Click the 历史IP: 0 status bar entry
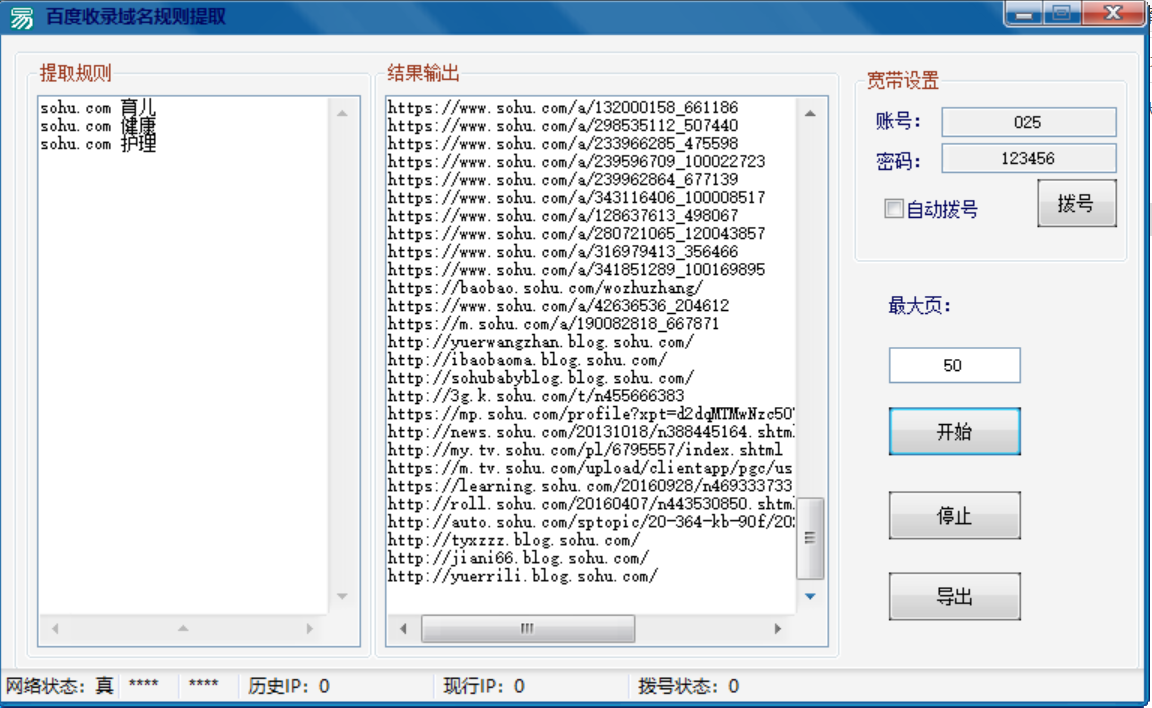Viewport: 1152px width, 708px height. pos(289,686)
